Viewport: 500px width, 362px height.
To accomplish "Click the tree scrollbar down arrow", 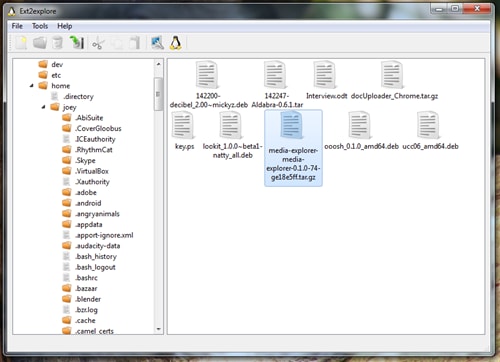I will (x=158, y=329).
